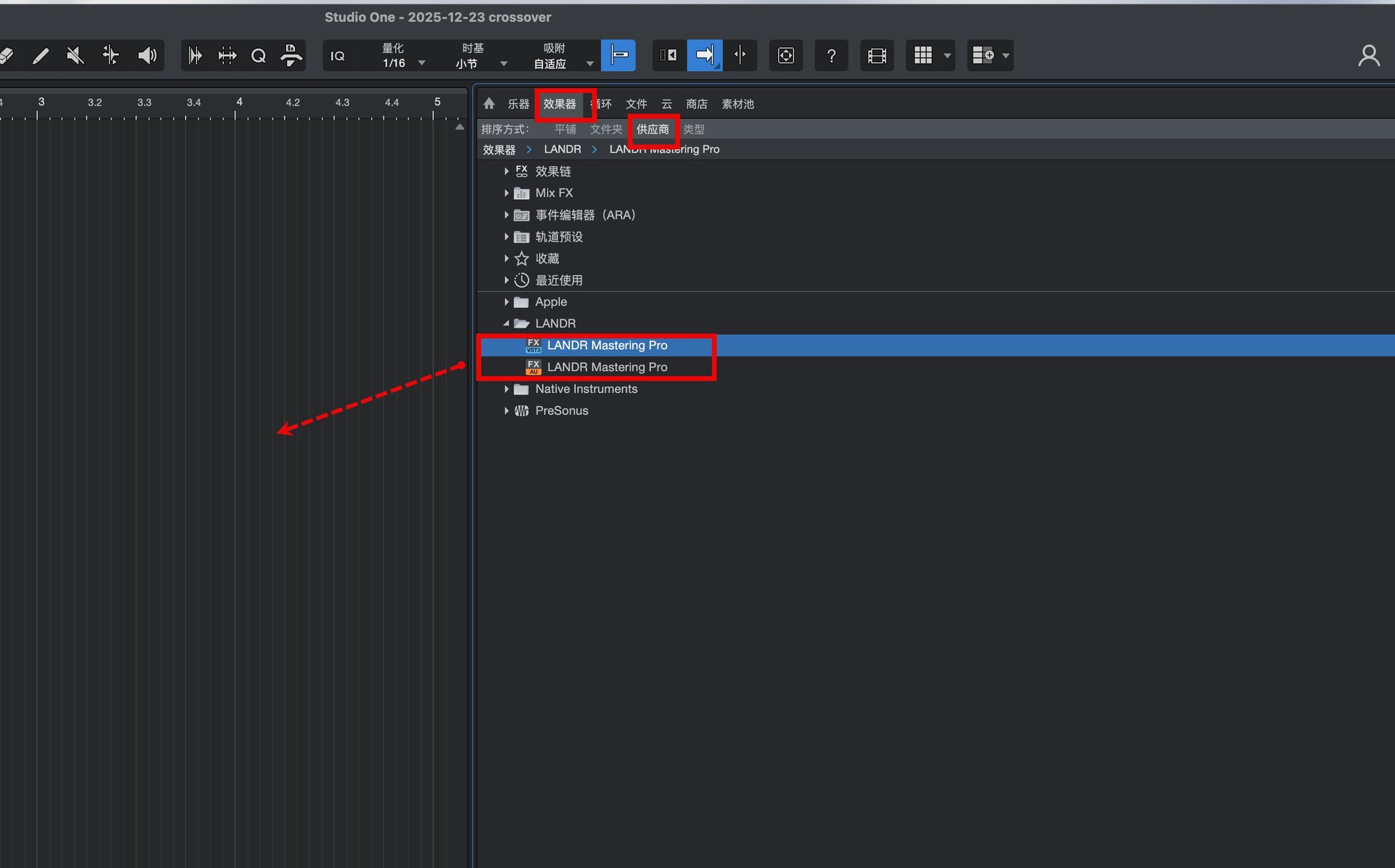Screen dimensions: 1395x868
Task: Click the video filmstrip icon
Action: tap(877, 56)
